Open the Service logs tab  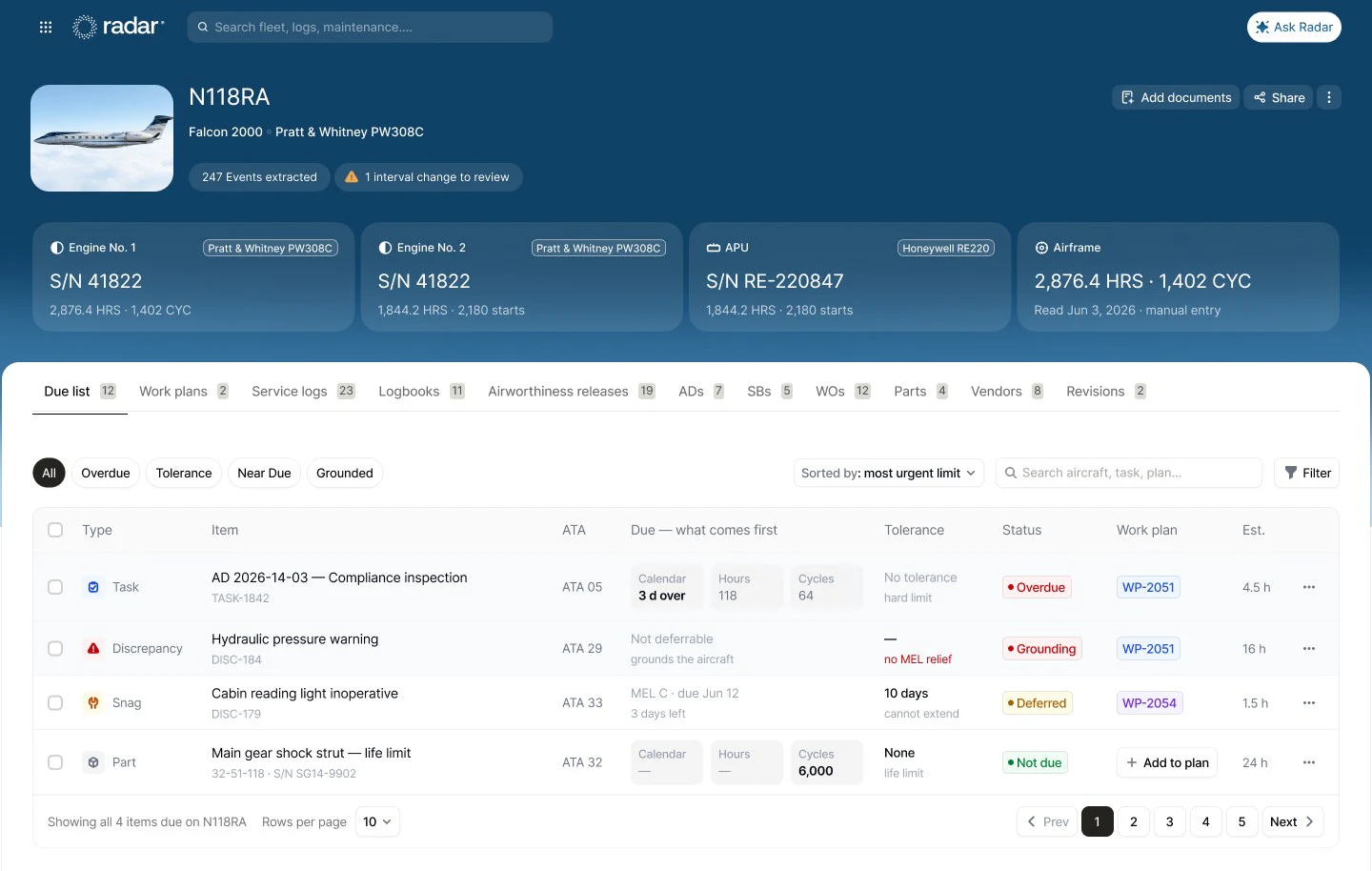(x=303, y=392)
